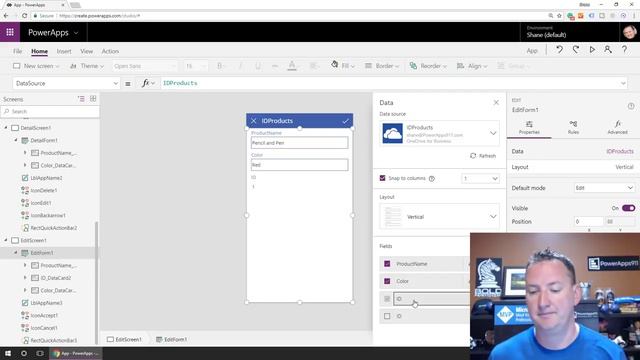The width and height of the screenshot is (640, 360).
Task: Open the Reorder menu
Action: 429,66
